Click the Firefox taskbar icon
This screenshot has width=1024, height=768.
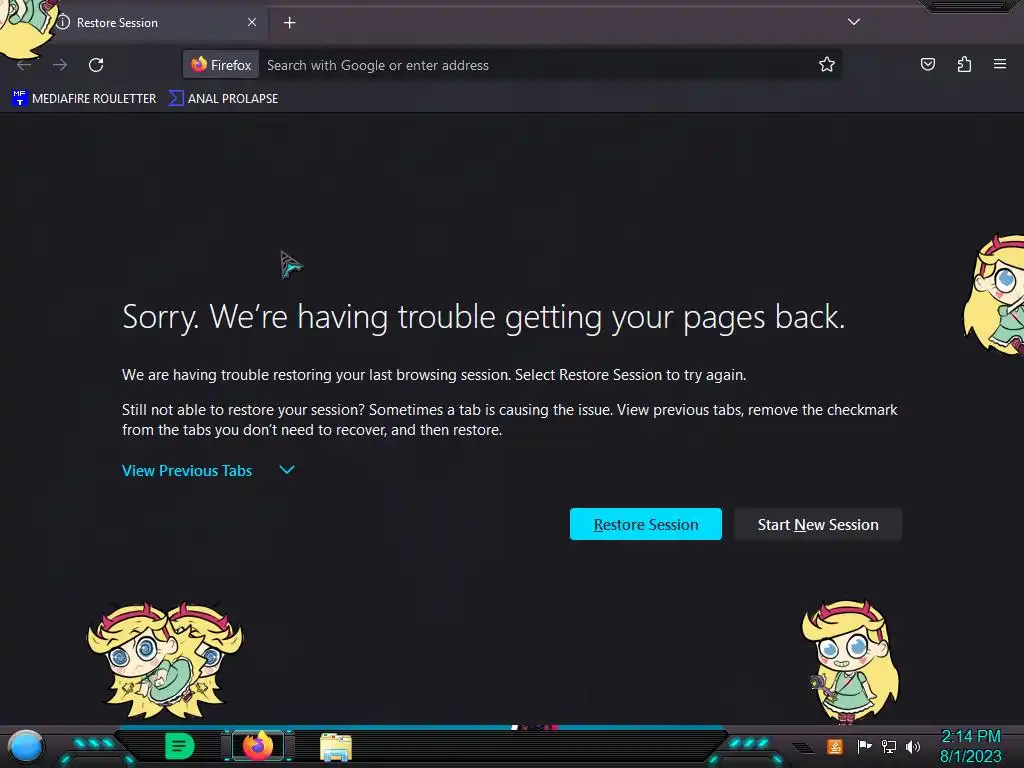click(x=258, y=746)
